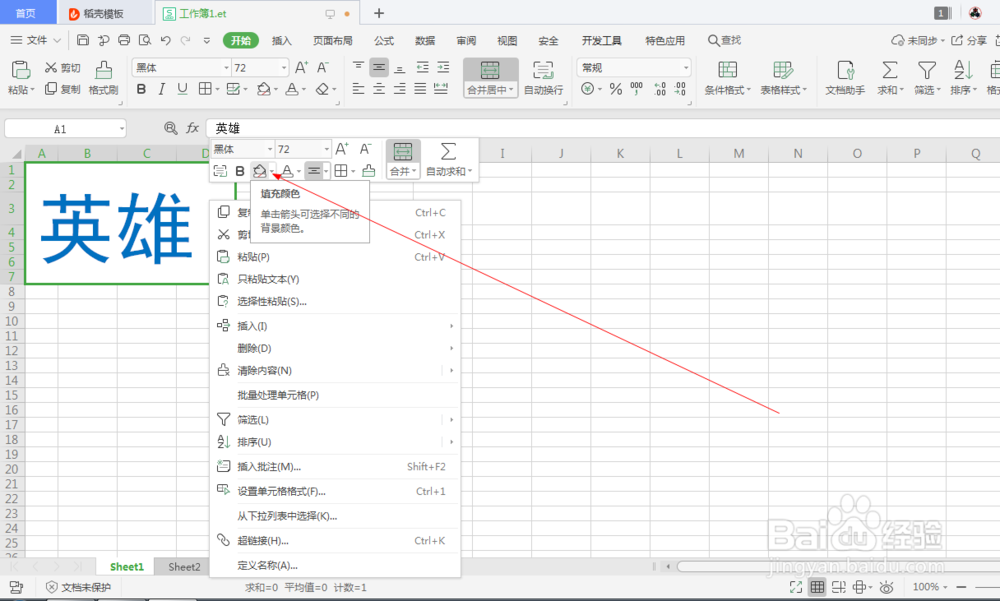
Task: Click the Cut (剪切) scissors button in ribbon
Action: [x=62, y=68]
